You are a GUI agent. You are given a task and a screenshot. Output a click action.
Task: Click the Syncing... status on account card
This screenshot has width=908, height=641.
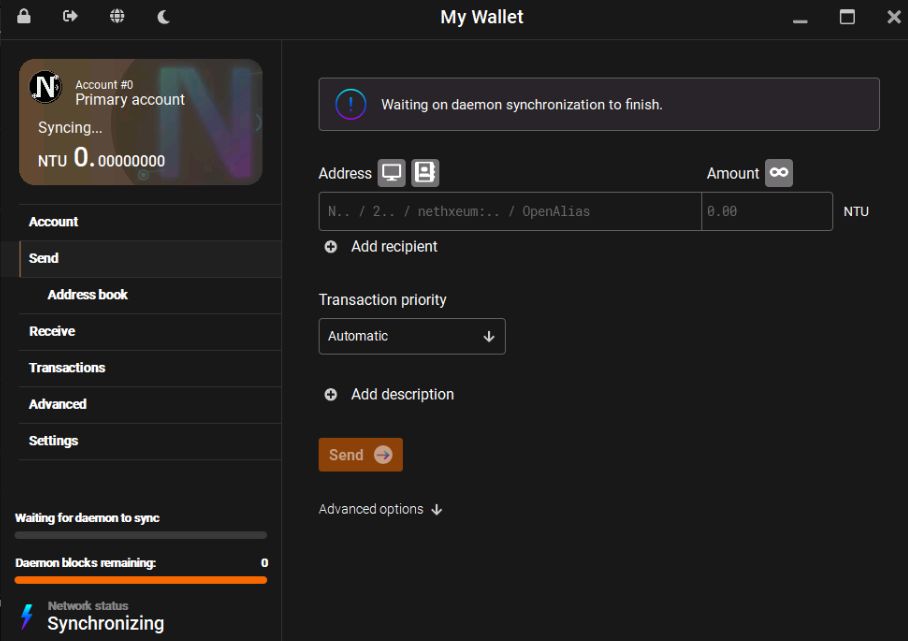[x=70, y=127]
